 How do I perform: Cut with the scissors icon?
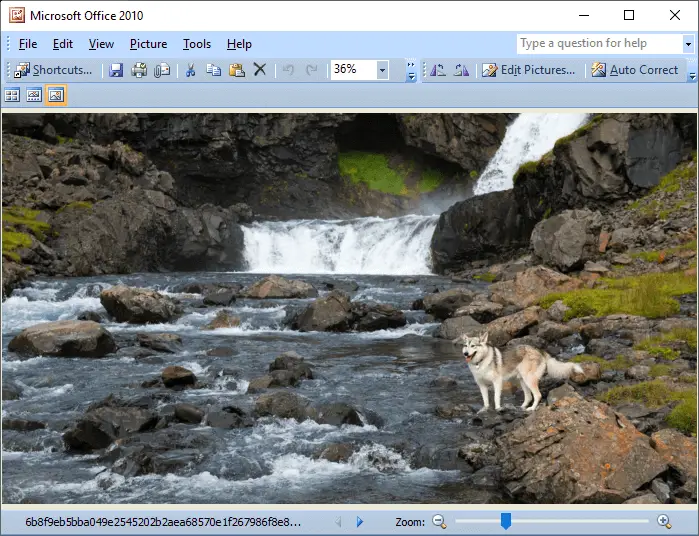tap(190, 70)
